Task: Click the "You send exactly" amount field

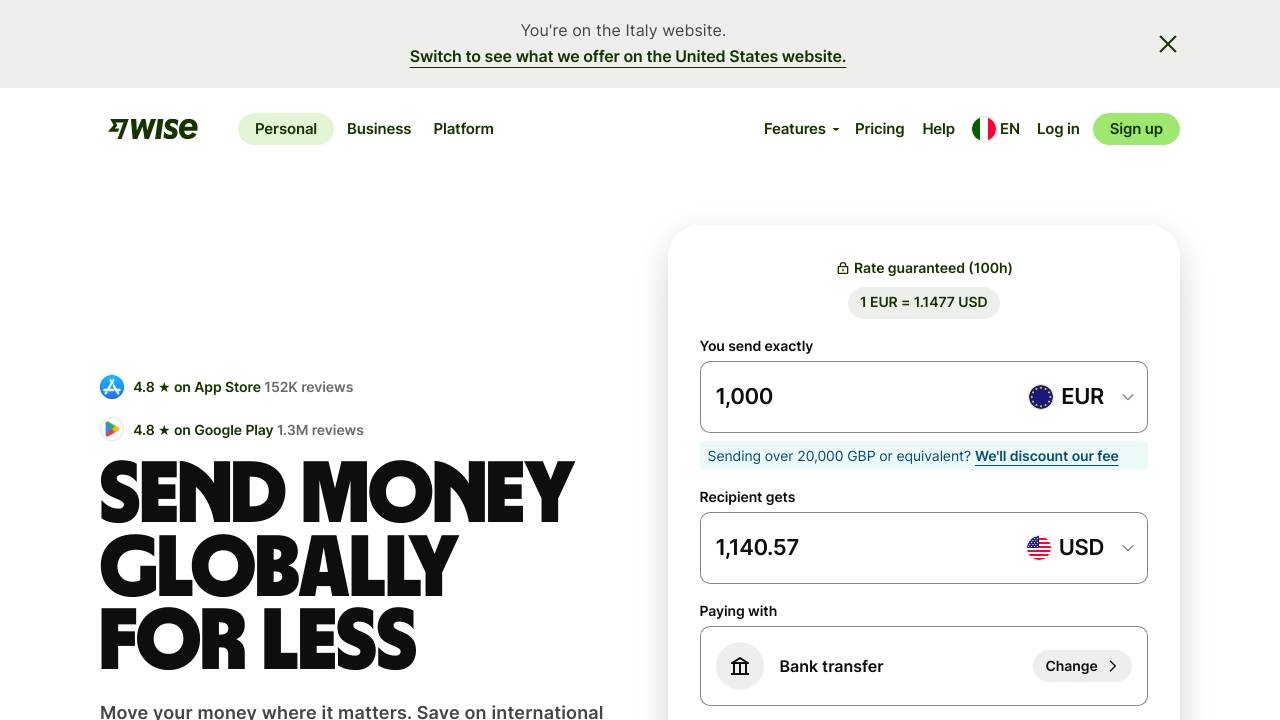Action: point(860,397)
